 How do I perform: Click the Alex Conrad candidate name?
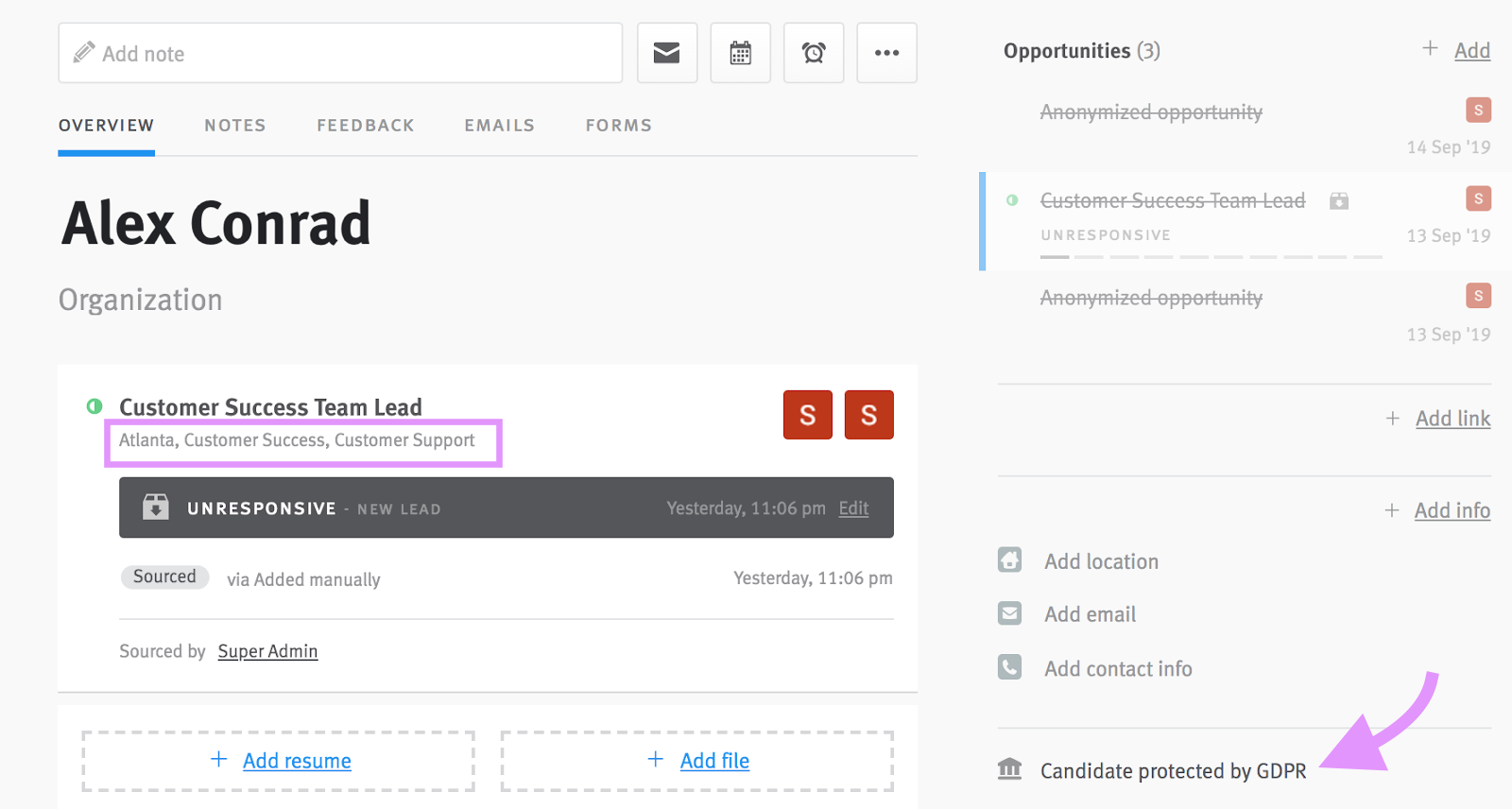tap(216, 224)
